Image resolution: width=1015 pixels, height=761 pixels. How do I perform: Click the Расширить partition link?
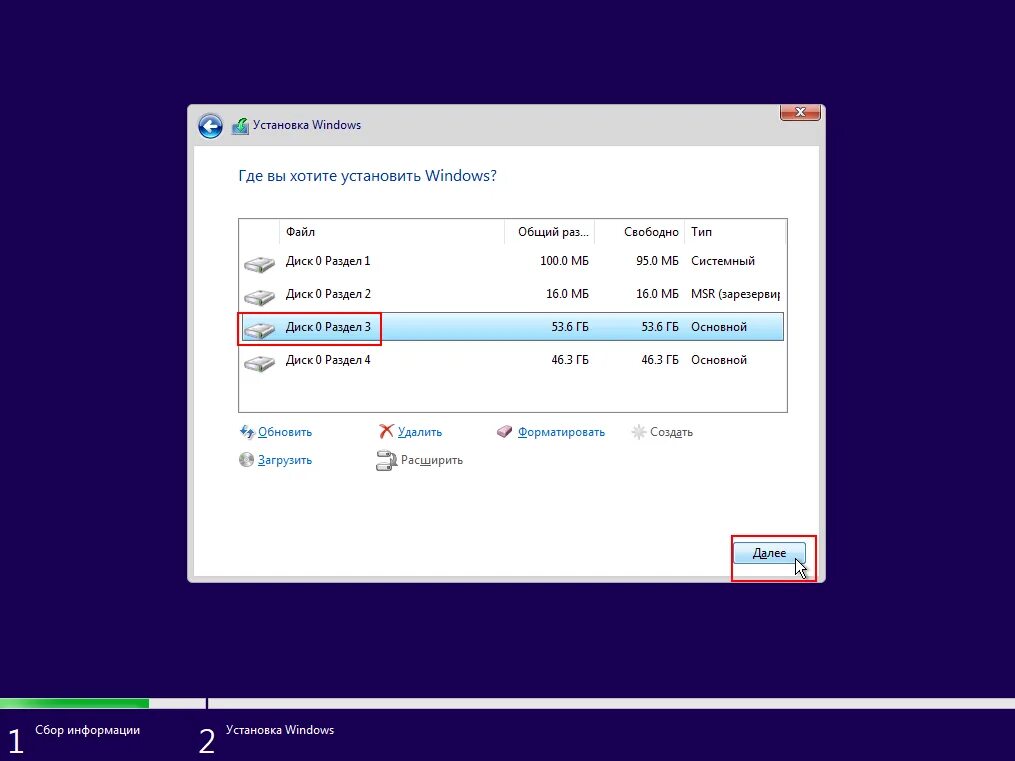click(x=432, y=460)
